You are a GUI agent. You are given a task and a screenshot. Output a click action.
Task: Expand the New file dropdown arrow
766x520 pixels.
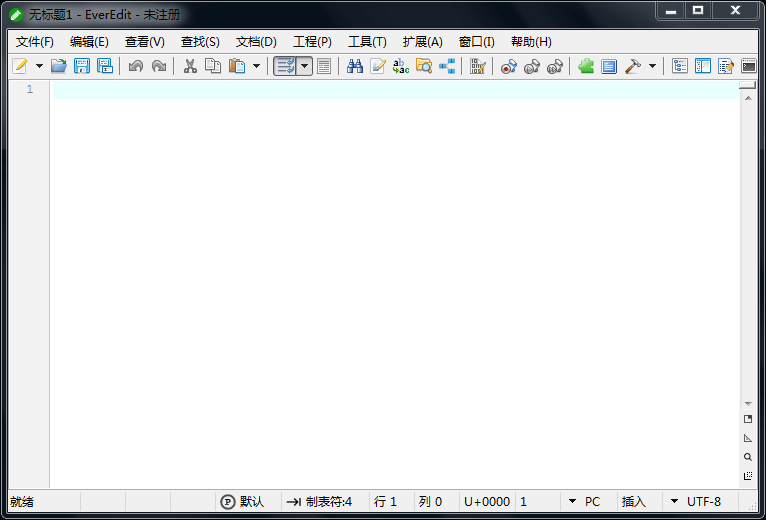point(40,66)
